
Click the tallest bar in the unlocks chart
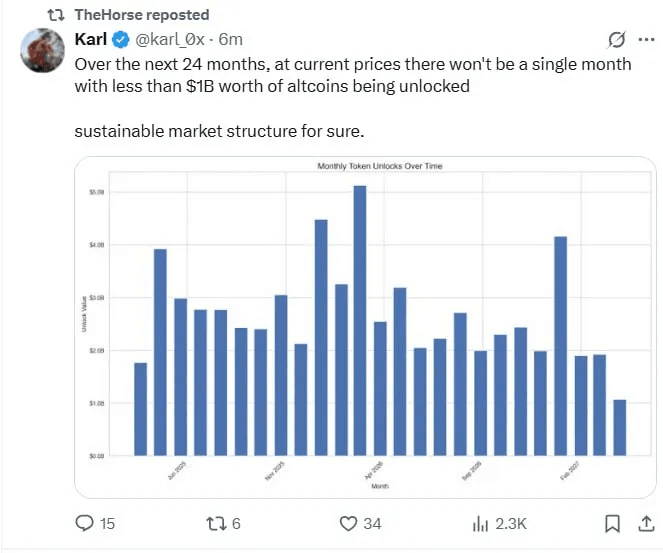pos(360,320)
